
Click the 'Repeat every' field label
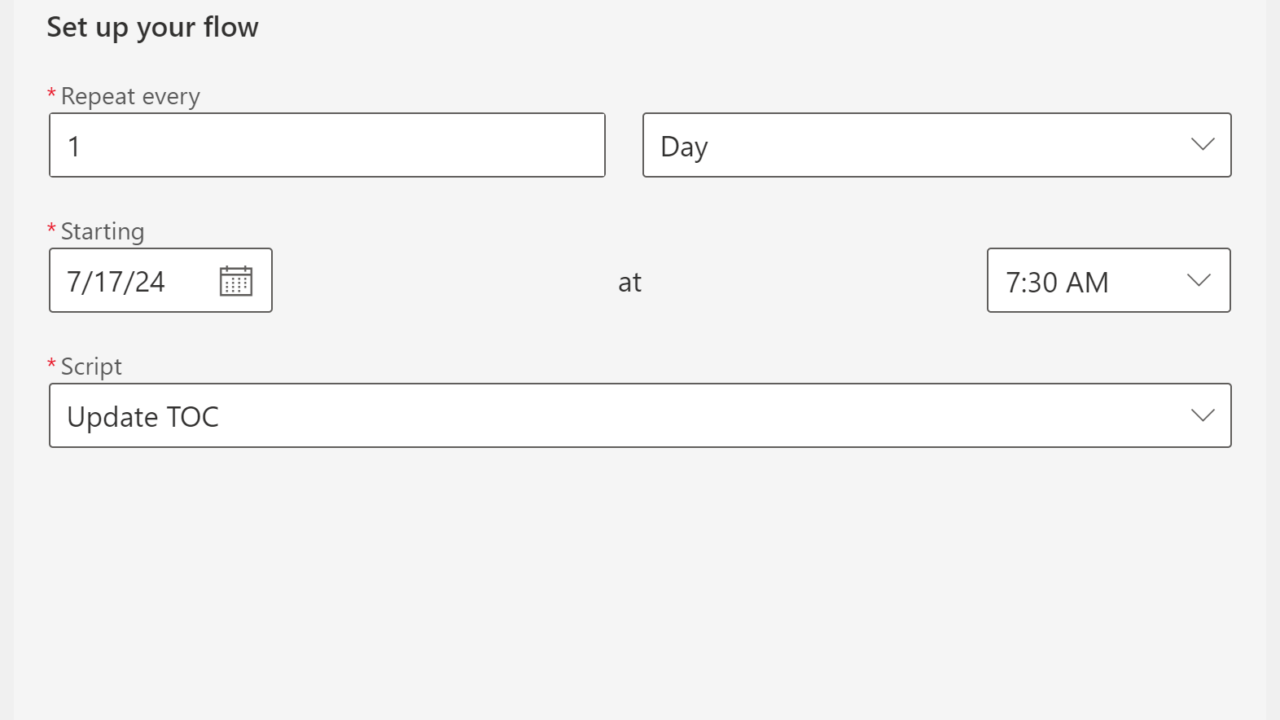click(130, 97)
